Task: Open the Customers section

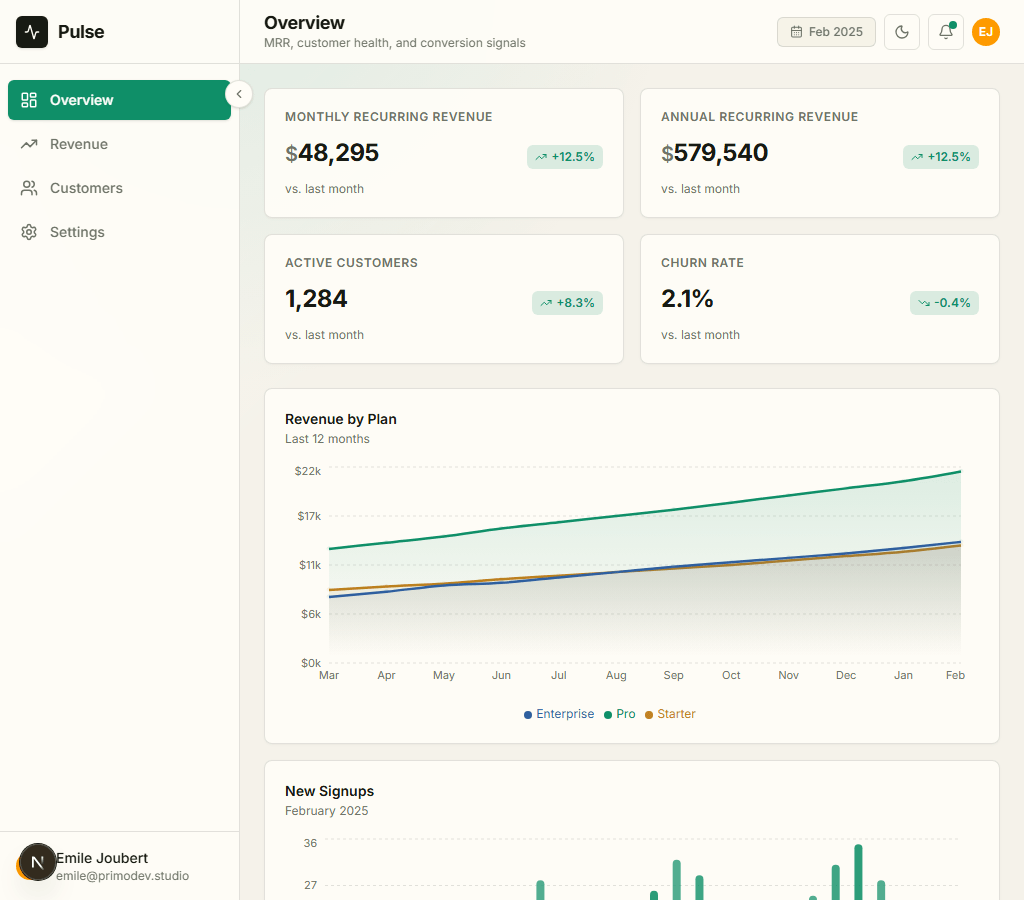Action: click(x=119, y=188)
